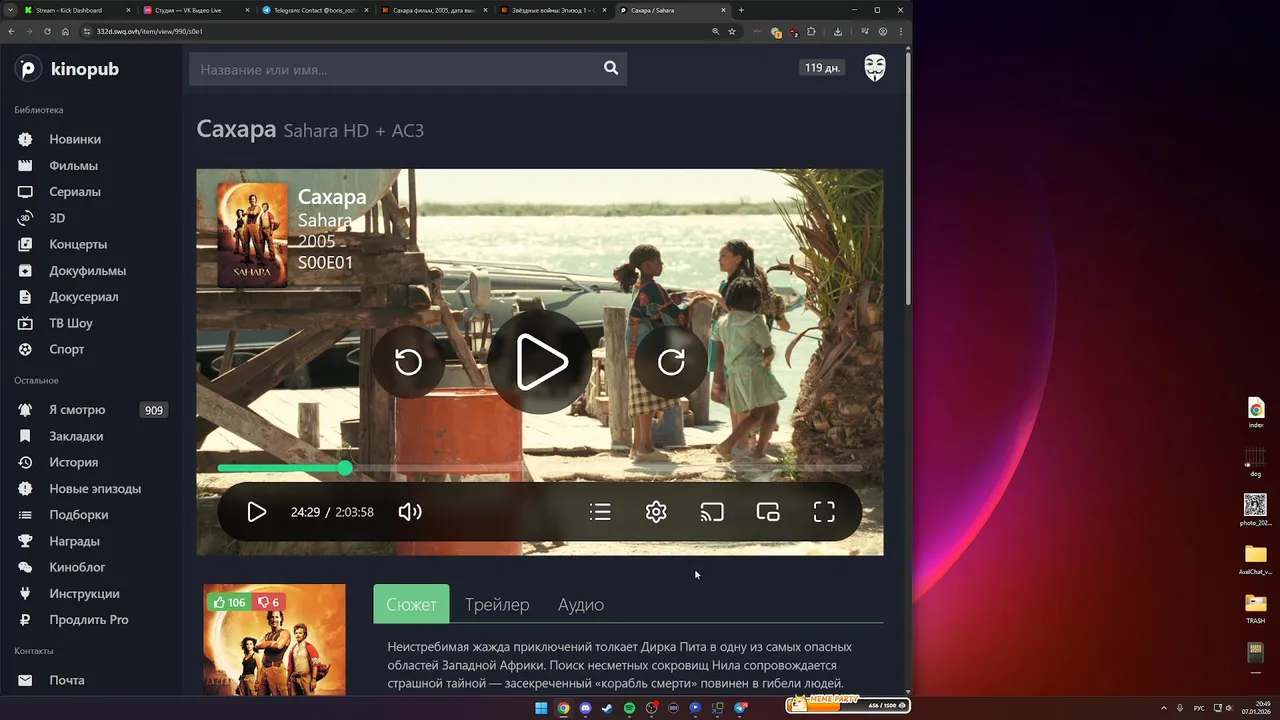Click the kinopub logo
Viewport: 1280px width, 720px height.
coord(68,69)
